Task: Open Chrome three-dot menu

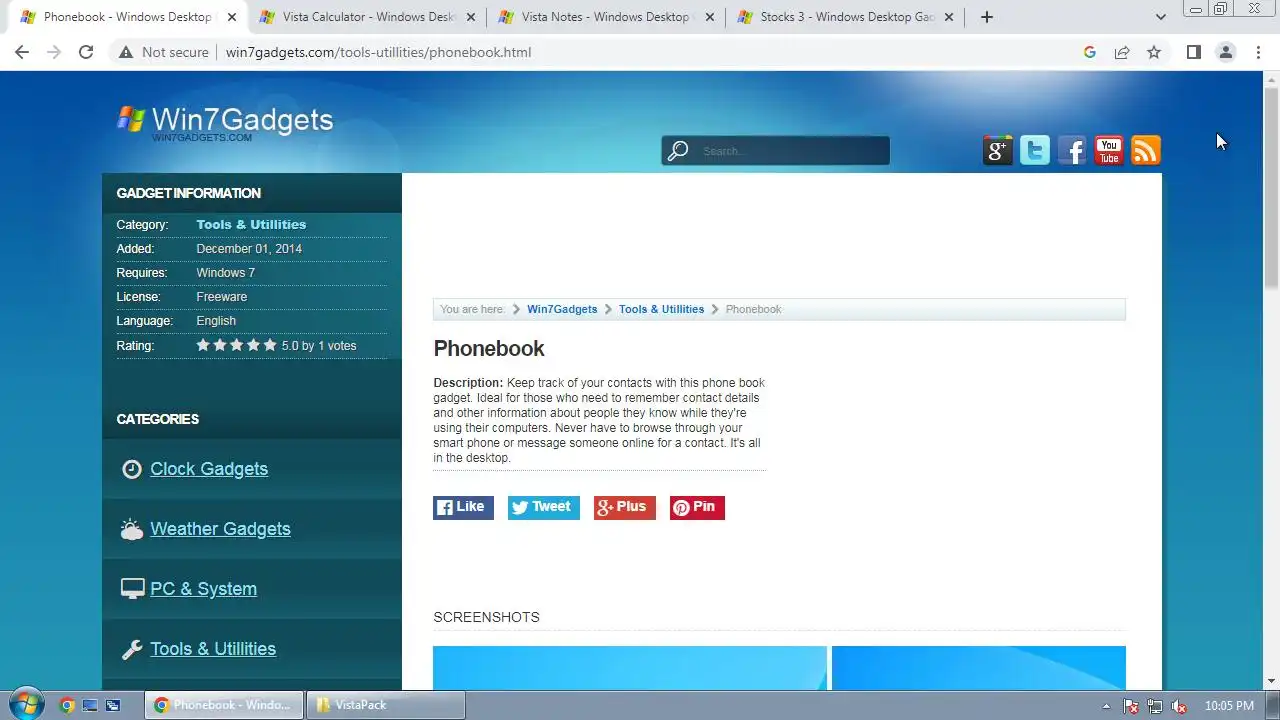Action: coord(1258,52)
